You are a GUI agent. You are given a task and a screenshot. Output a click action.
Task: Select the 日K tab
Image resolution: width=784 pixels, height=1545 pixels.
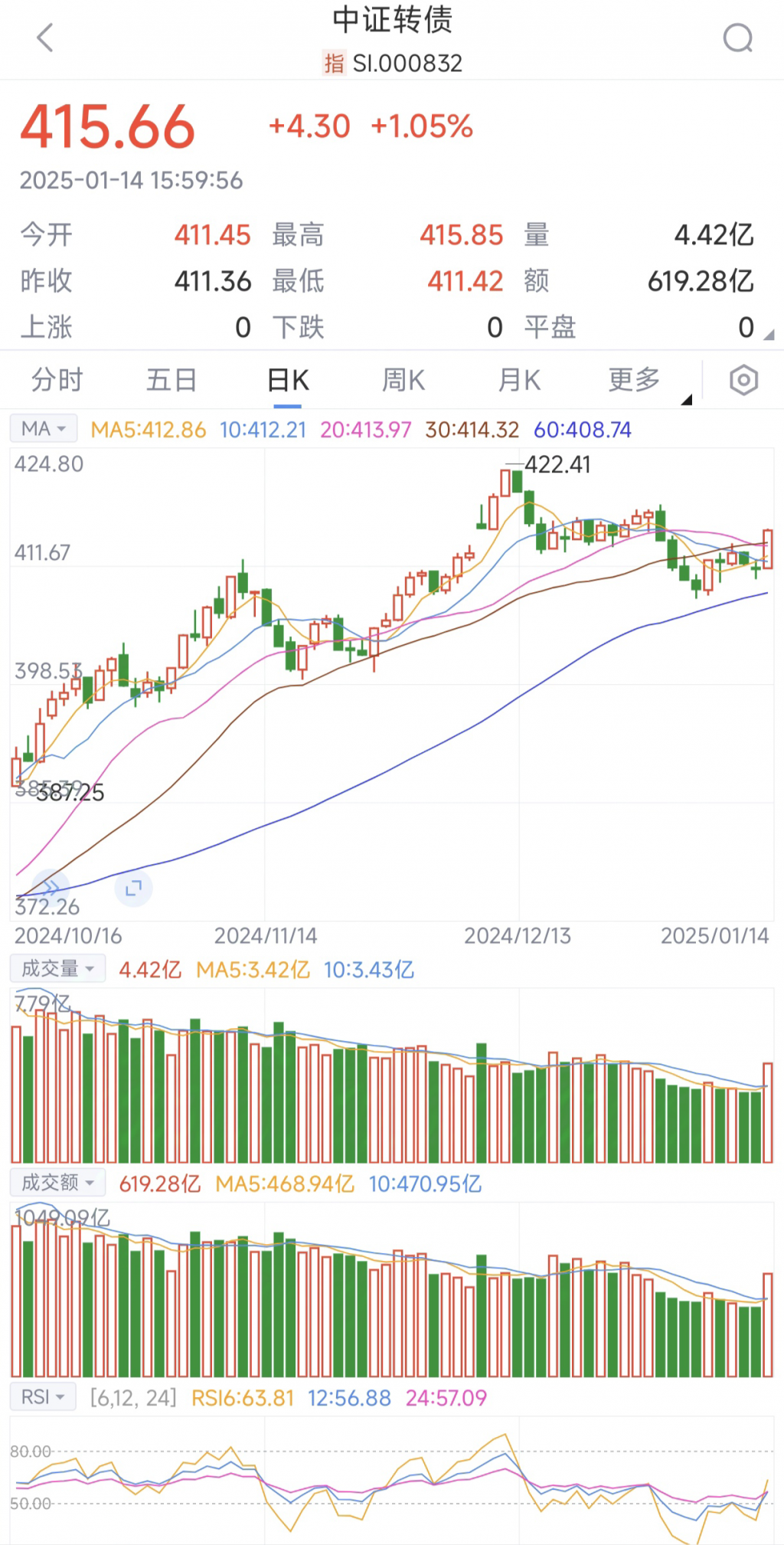pos(288,380)
